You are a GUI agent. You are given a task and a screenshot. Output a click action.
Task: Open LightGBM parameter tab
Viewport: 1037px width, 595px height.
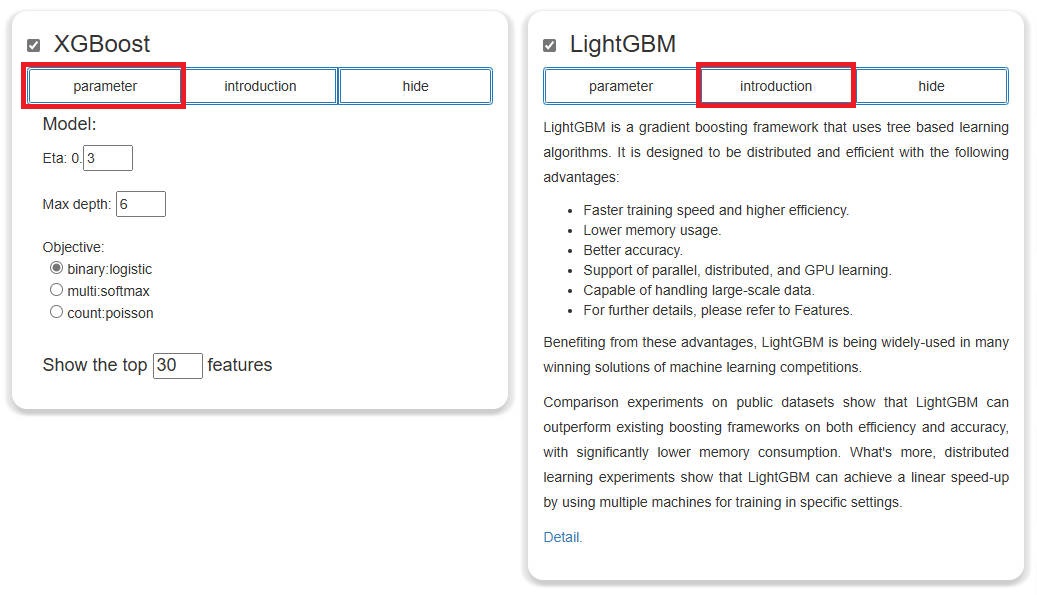[621, 86]
